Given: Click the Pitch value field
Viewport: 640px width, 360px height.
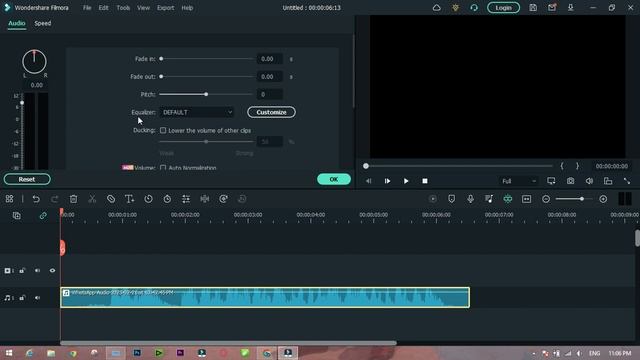Looking at the screenshot, I should [x=269, y=94].
